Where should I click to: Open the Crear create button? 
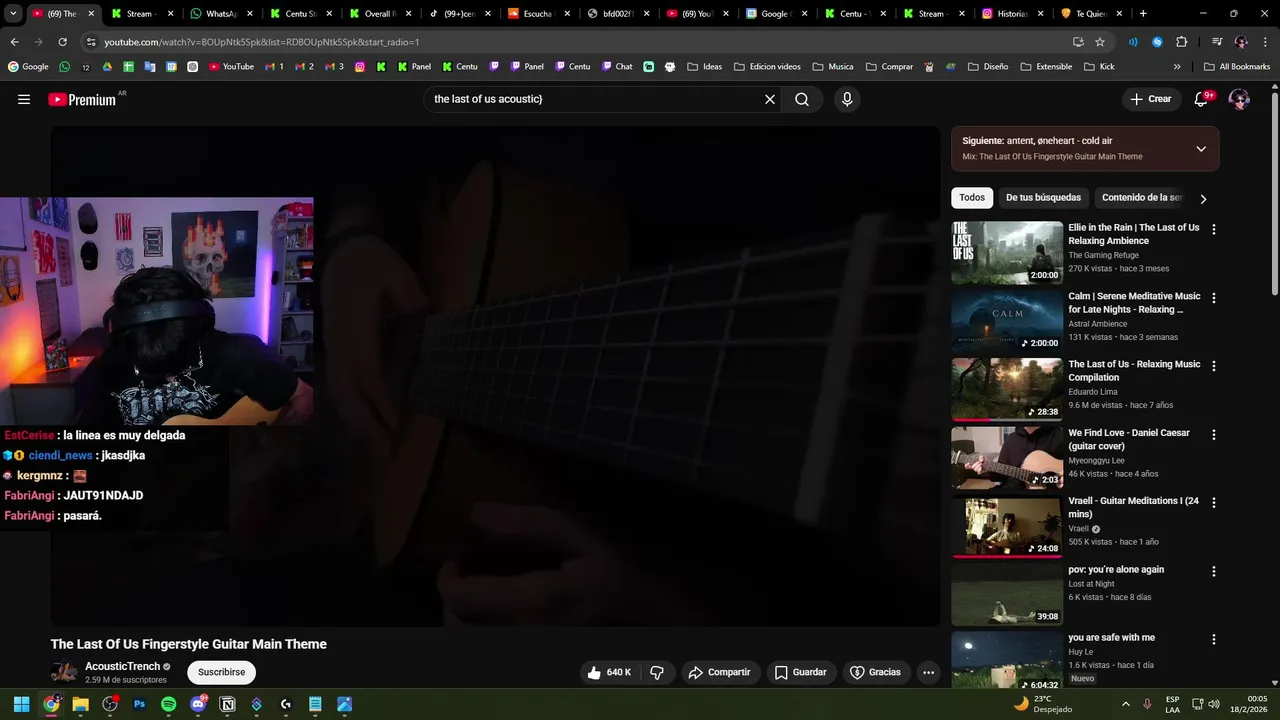click(x=1150, y=99)
